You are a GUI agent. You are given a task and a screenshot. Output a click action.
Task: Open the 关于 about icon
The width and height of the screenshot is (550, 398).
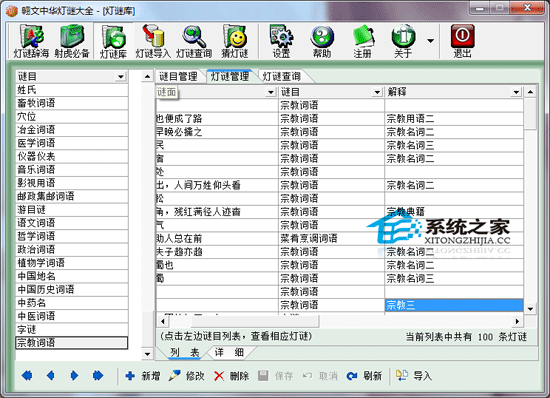coord(403,41)
